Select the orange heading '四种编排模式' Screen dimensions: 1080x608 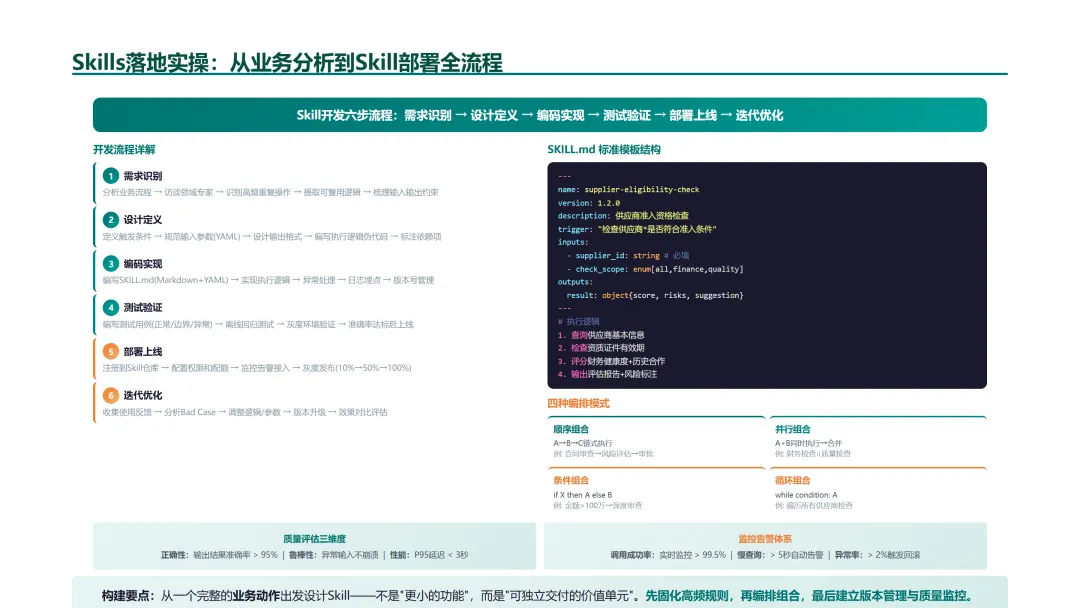578,403
